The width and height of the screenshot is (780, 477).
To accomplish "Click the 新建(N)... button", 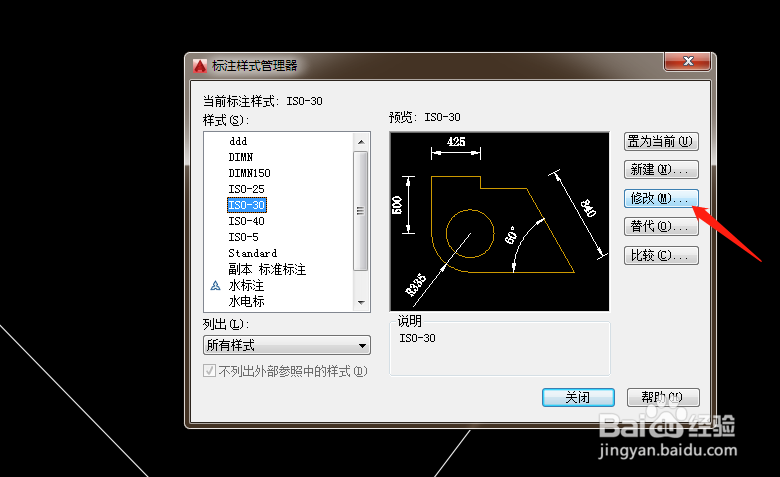I will pyautogui.click(x=661, y=170).
